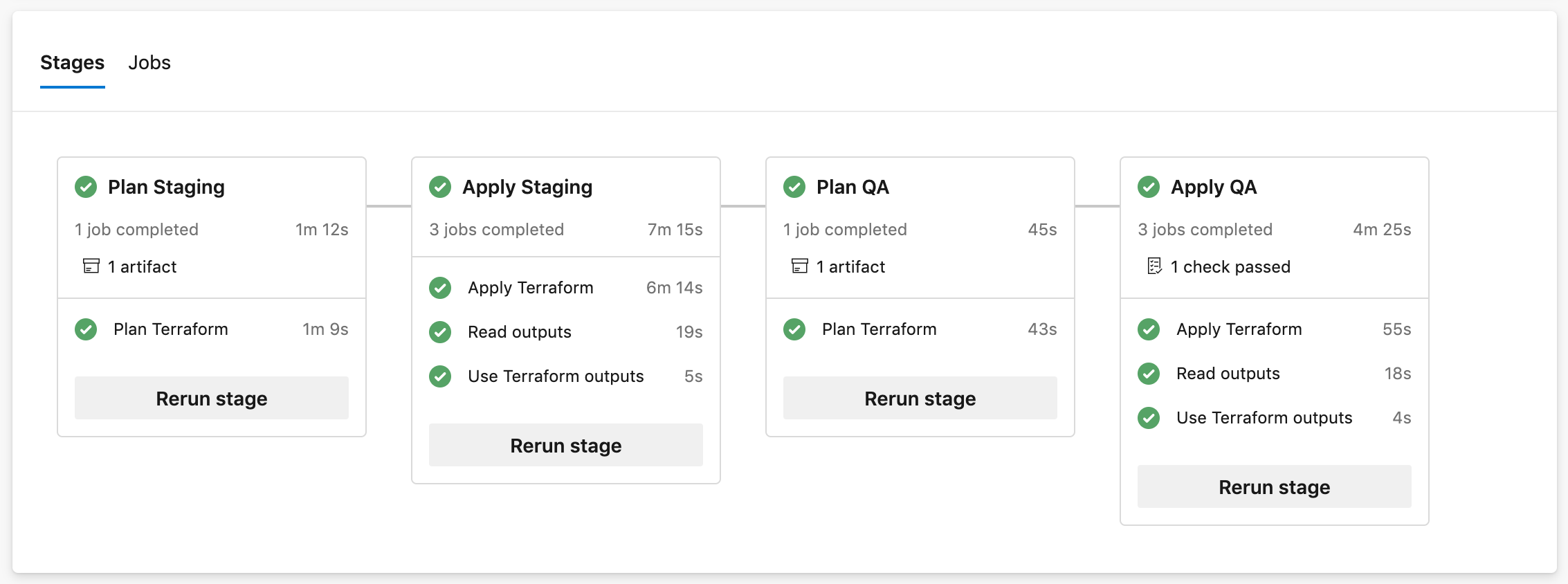Click the Plan Staging success status icon
The width and height of the screenshot is (1568, 584).
(86, 187)
